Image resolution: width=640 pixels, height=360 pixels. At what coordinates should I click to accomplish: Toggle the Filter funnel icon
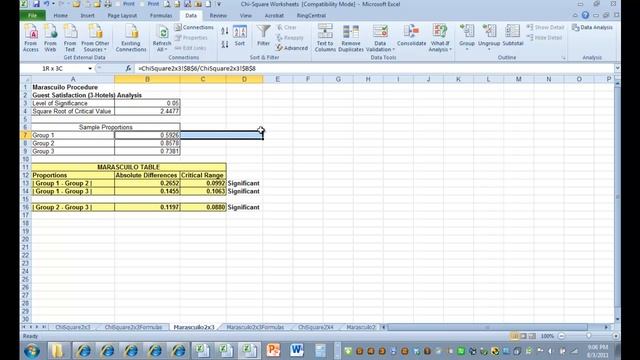tap(263, 36)
